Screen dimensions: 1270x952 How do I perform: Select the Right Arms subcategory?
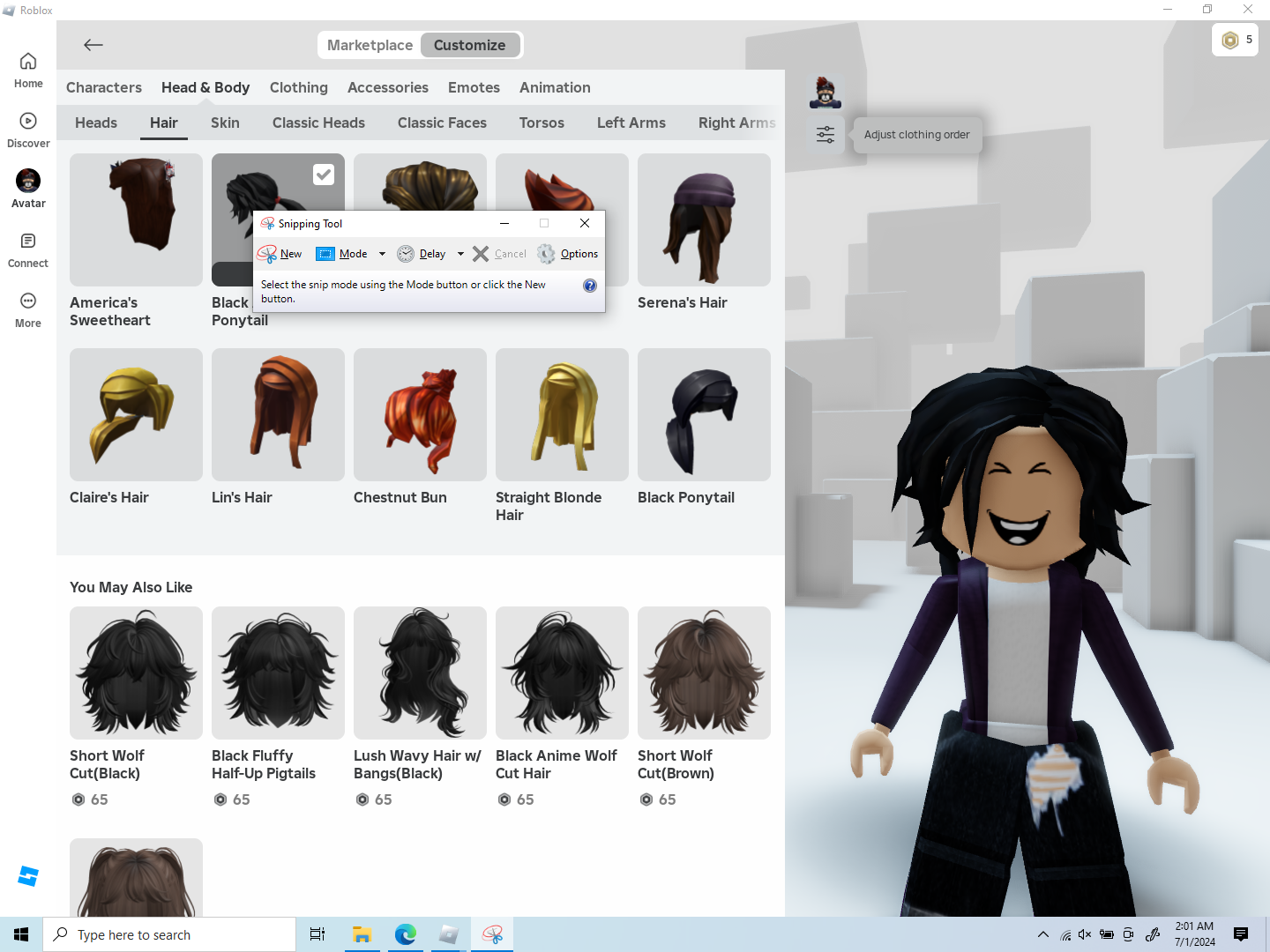click(x=737, y=123)
